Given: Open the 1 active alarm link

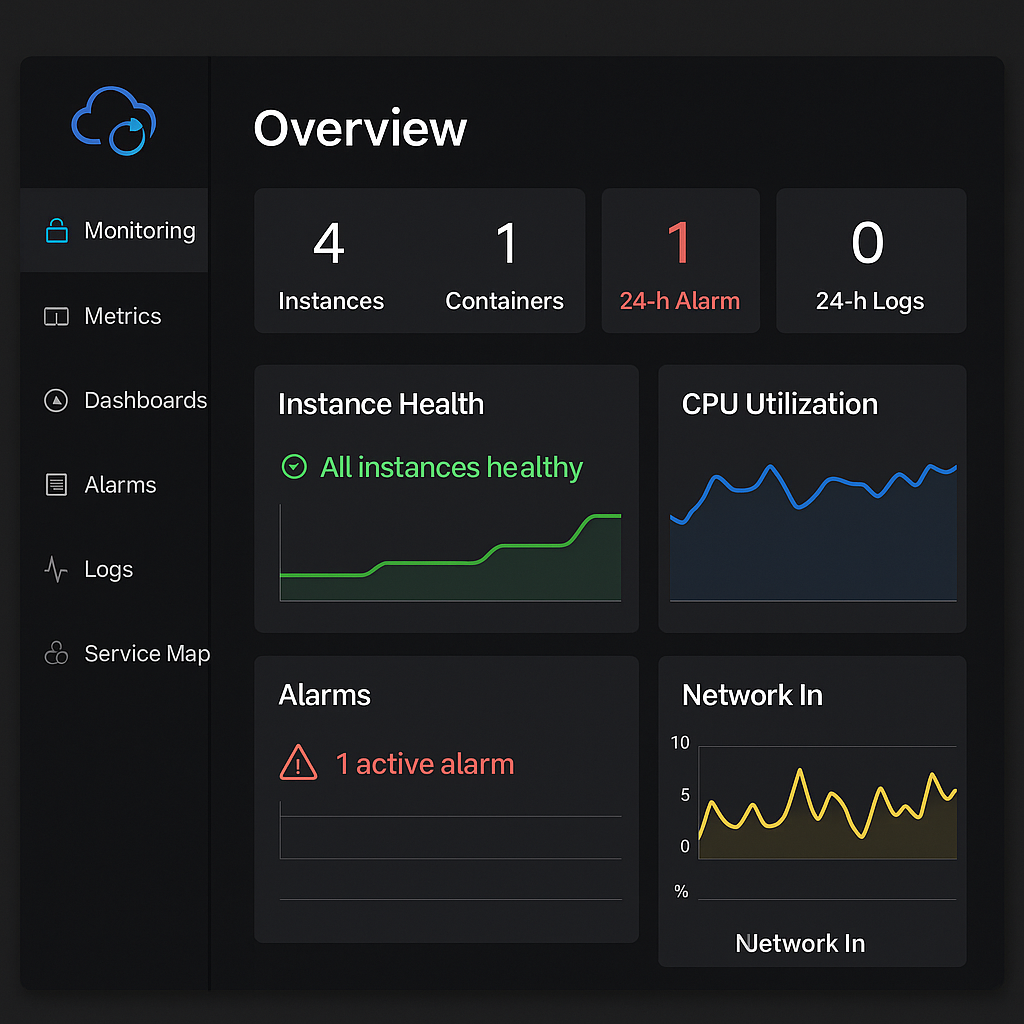Looking at the screenshot, I should [x=425, y=764].
